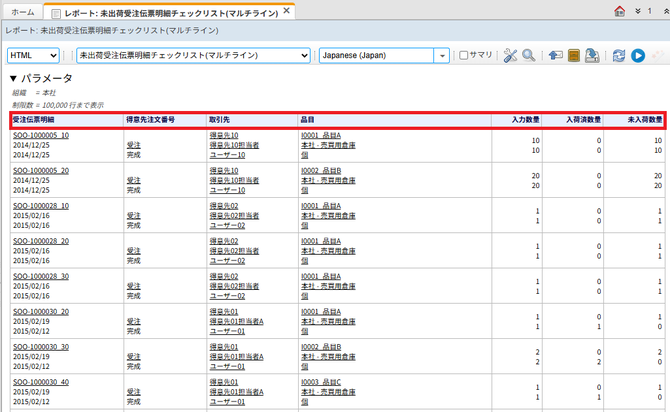Click 得意先01担当者A in row SOO-1000030_20

[x=236, y=321]
